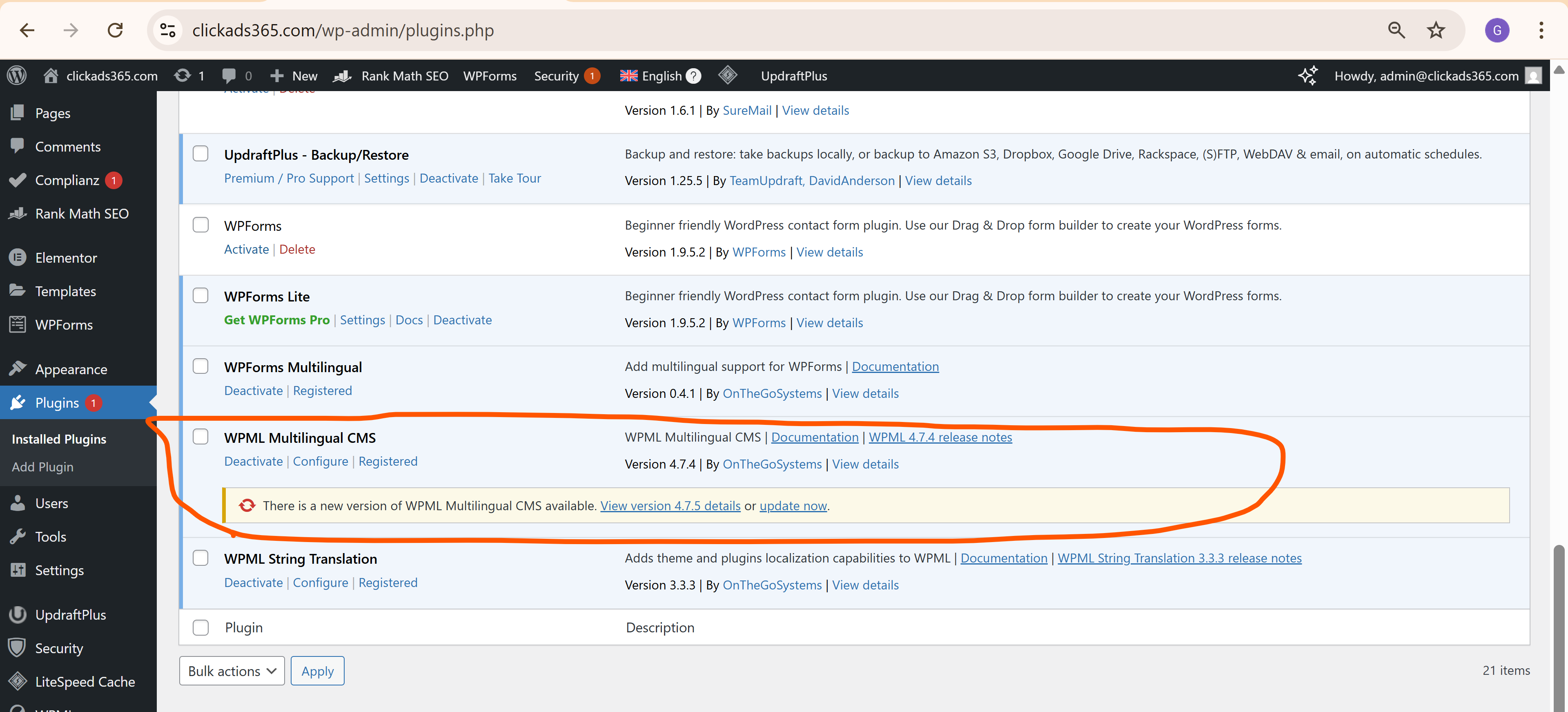This screenshot has width=1568, height=712.
Task: Open WPForms menu in admin bar
Action: tap(490, 76)
